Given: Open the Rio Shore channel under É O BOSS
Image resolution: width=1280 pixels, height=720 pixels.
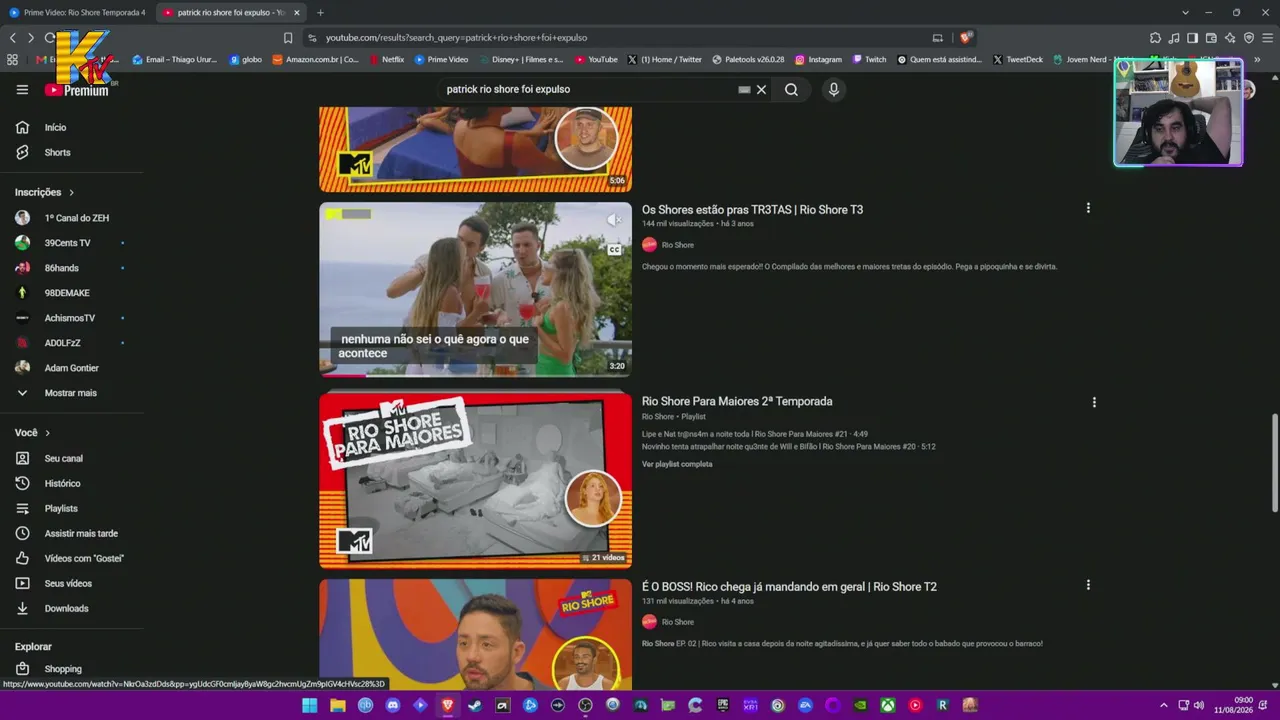Looking at the screenshot, I should [x=677, y=622].
